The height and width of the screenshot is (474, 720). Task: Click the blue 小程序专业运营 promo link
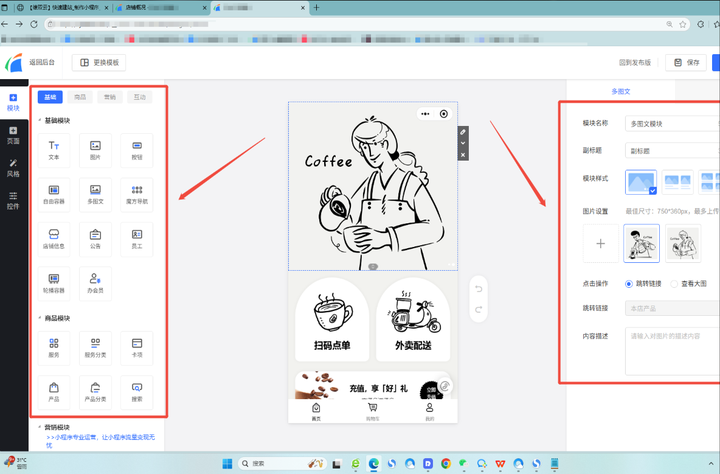101,441
